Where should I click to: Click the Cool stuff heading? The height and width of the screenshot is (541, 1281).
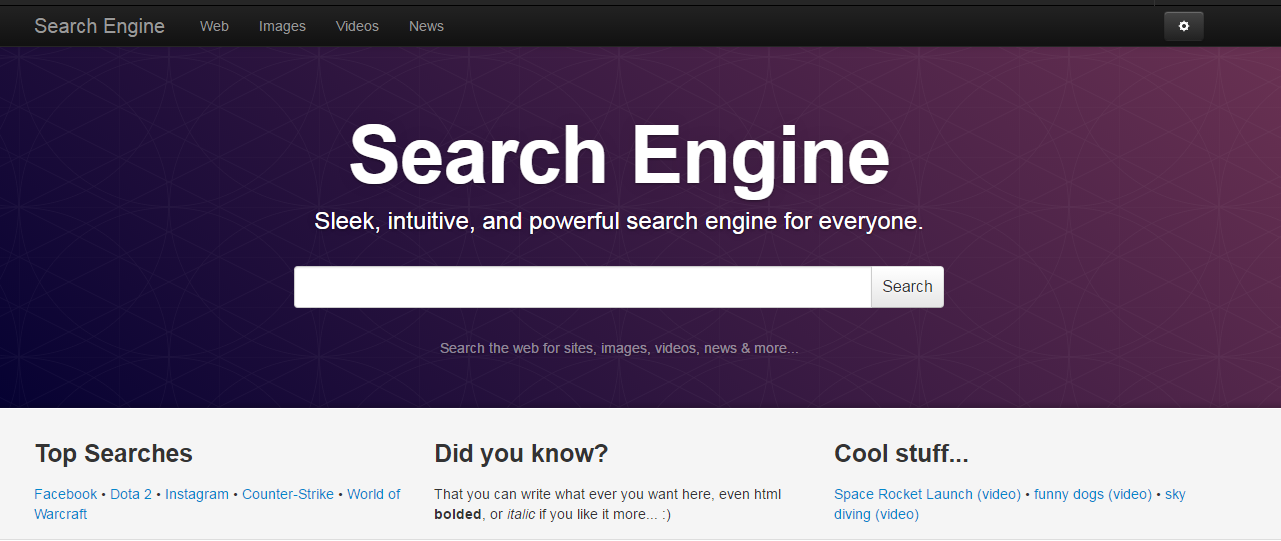click(x=901, y=453)
